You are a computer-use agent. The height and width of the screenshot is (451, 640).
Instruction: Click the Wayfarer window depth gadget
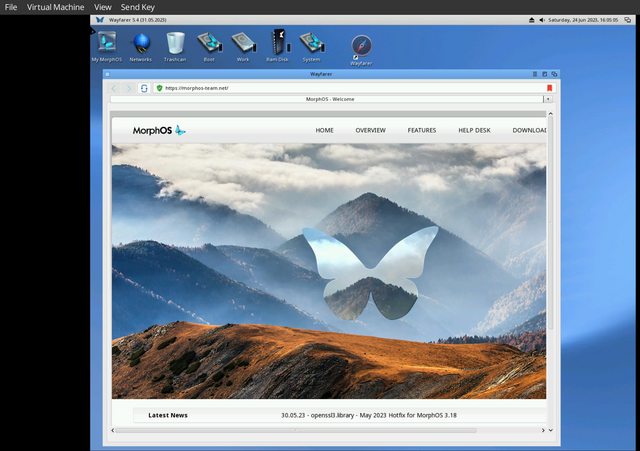pos(554,74)
